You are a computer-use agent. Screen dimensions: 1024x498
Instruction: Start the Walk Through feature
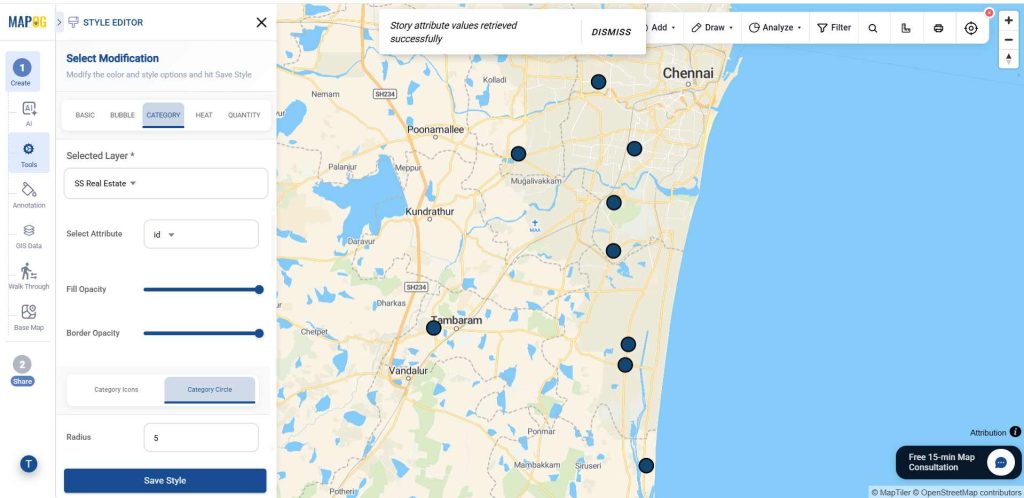29,276
